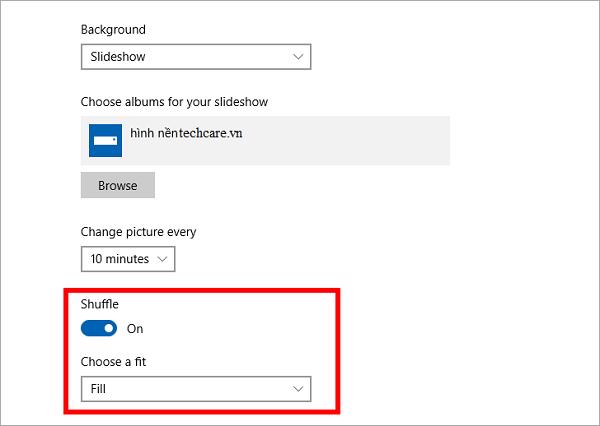The width and height of the screenshot is (600, 426).
Task: Click the Choose albums for your slideshow heading
Action: [174, 102]
